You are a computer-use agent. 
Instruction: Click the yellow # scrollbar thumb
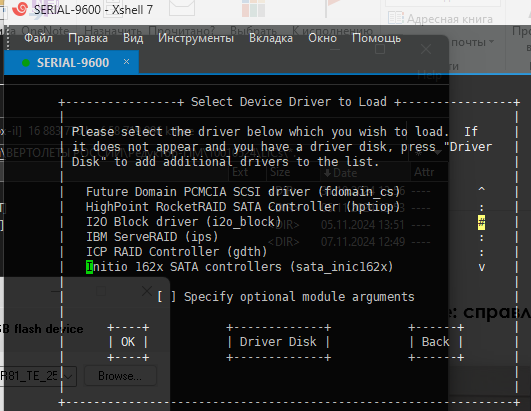point(481,222)
